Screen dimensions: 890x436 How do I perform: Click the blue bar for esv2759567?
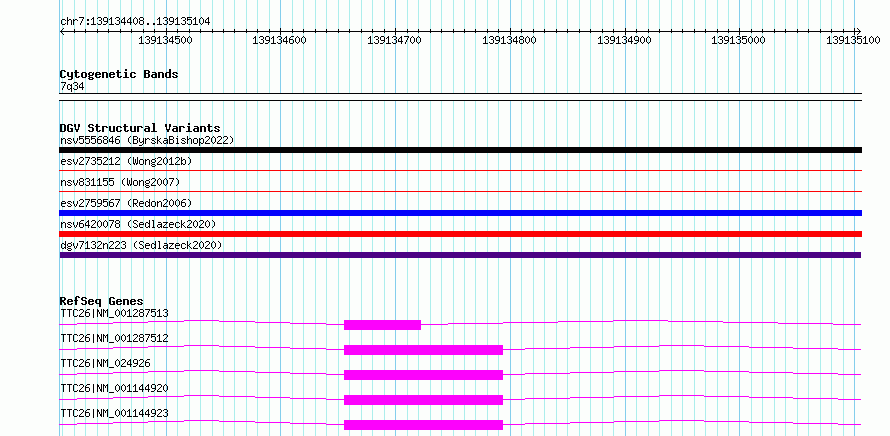[x=460, y=213]
